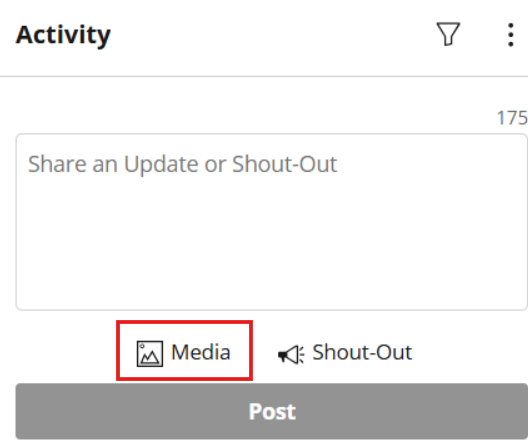Click the Activity panel heading
528x442 pixels.
(x=63, y=35)
